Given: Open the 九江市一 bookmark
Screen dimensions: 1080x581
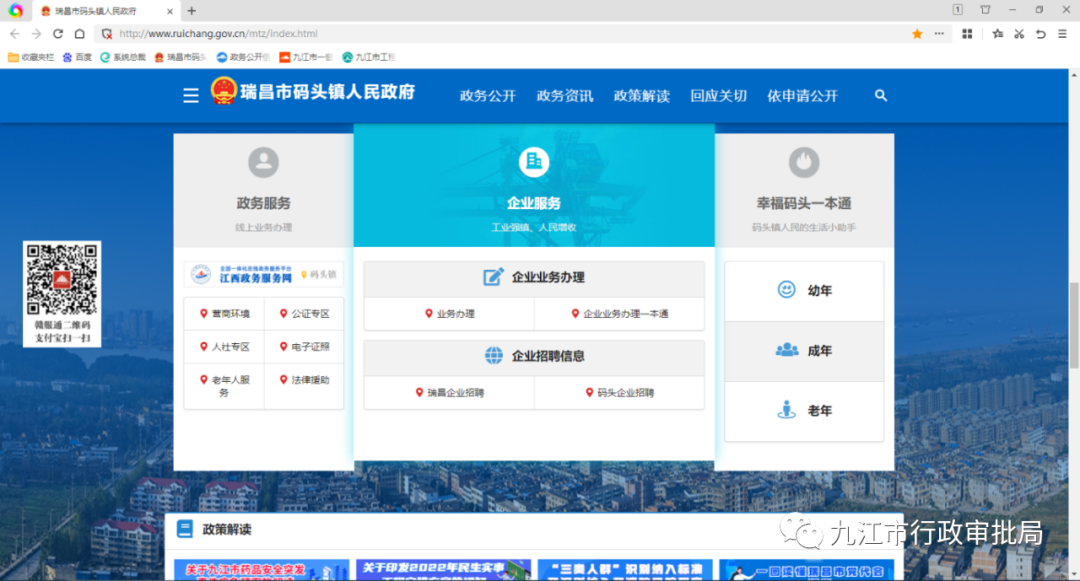Looking at the screenshot, I should click(x=306, y=57).
